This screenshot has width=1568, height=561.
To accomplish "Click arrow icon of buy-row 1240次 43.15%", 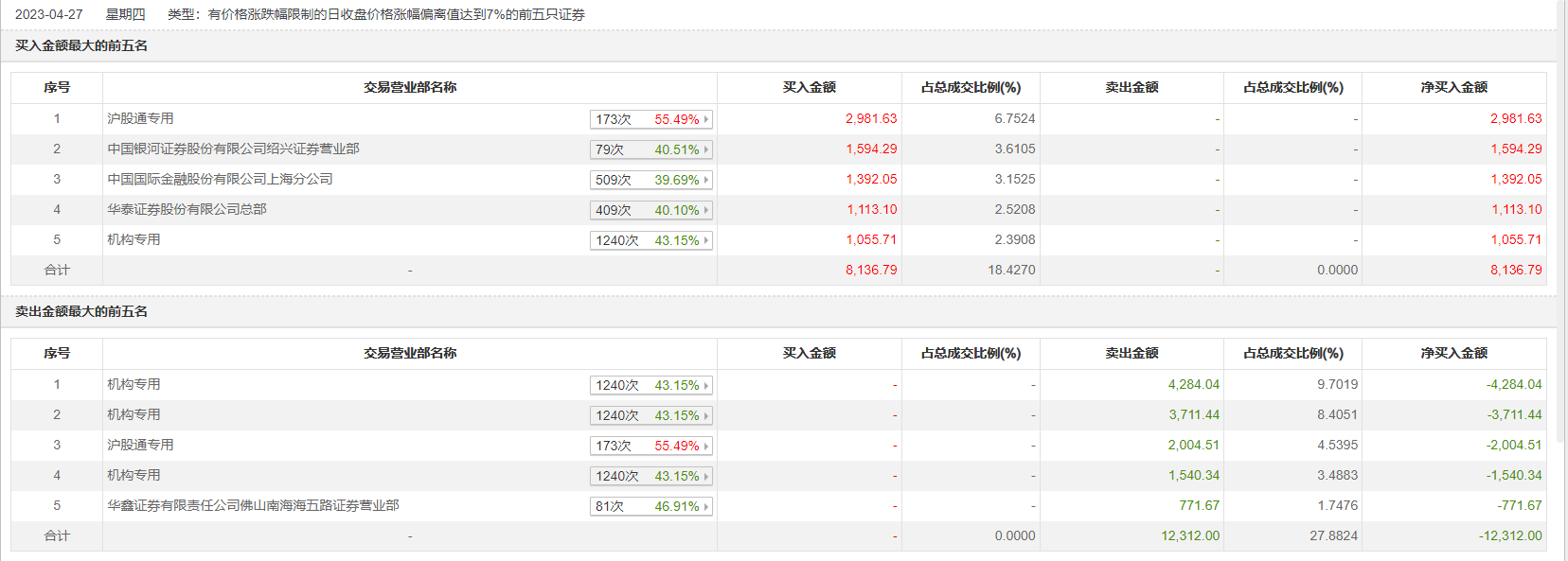I will tap(706, 240).
